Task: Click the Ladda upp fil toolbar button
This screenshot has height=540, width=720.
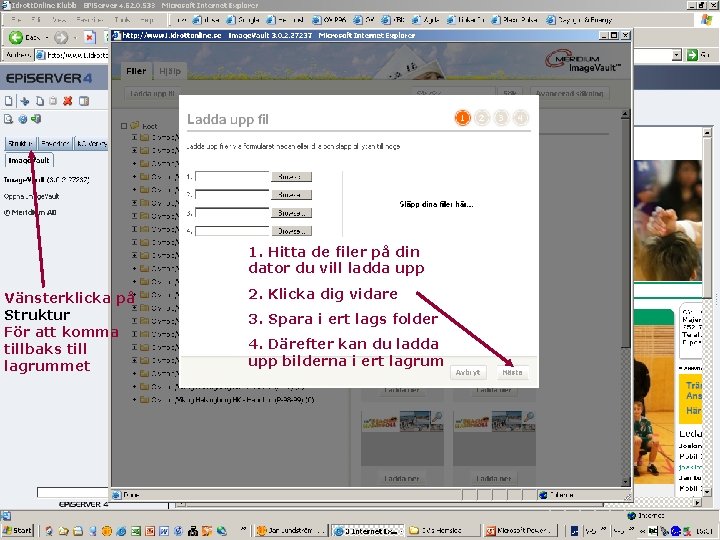Action: 152,93
